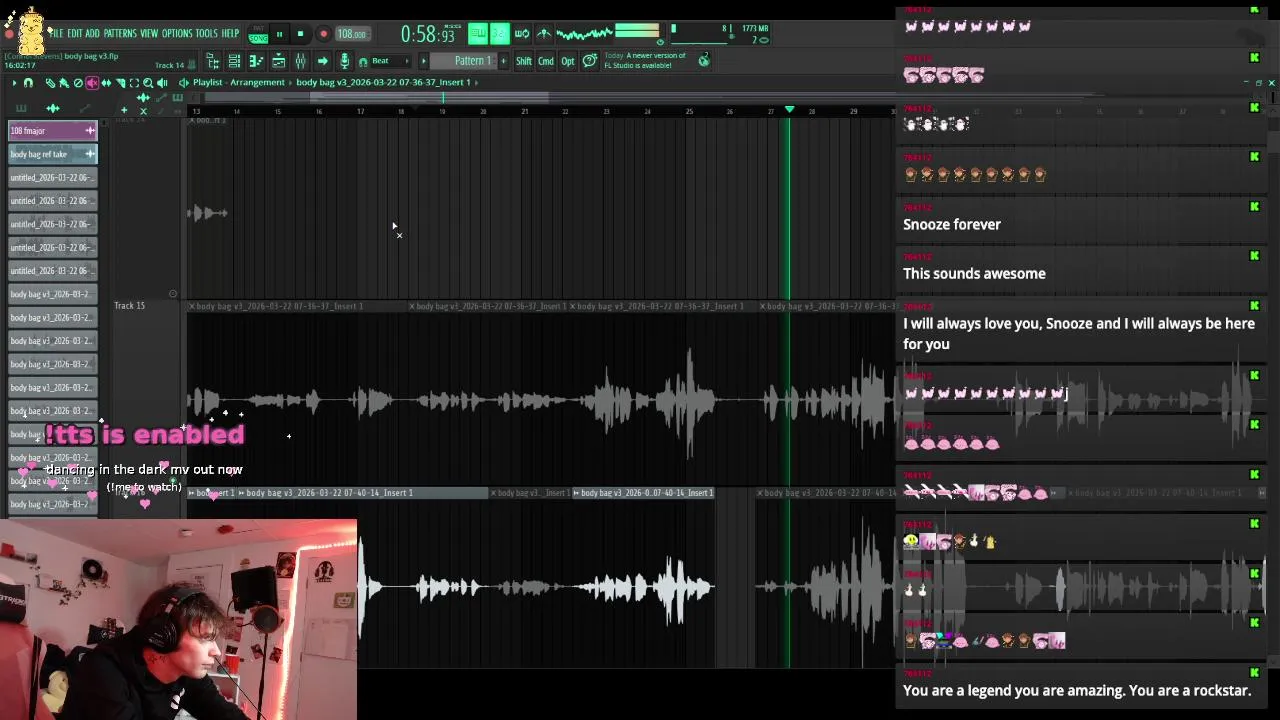This screenshot has width=1280, height=720.
Task: Select the Draw pencil tool
Action: (50, 83)
